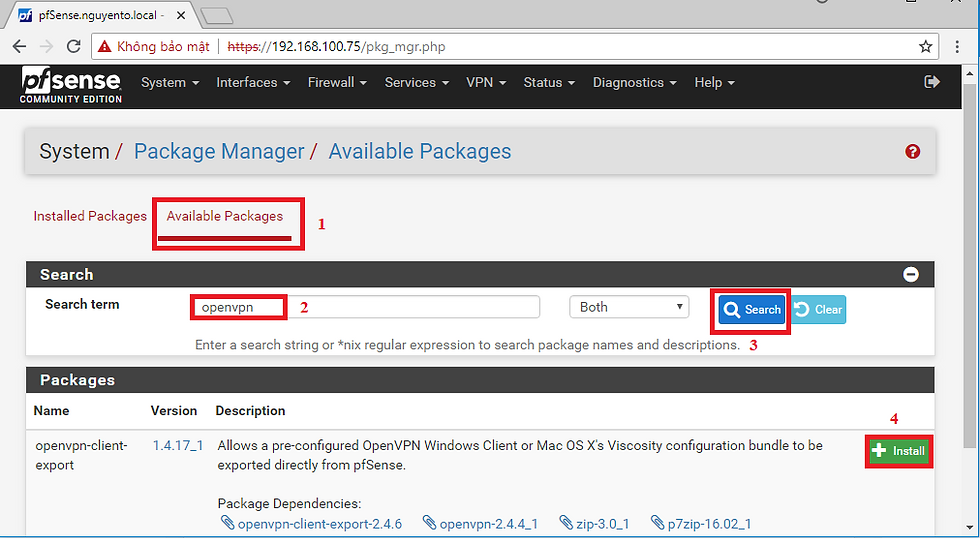Open dependency link zip-3.0_1
The height and width of the screenshot is (538, 980).
pyautogui.click(x=594, y=523)
